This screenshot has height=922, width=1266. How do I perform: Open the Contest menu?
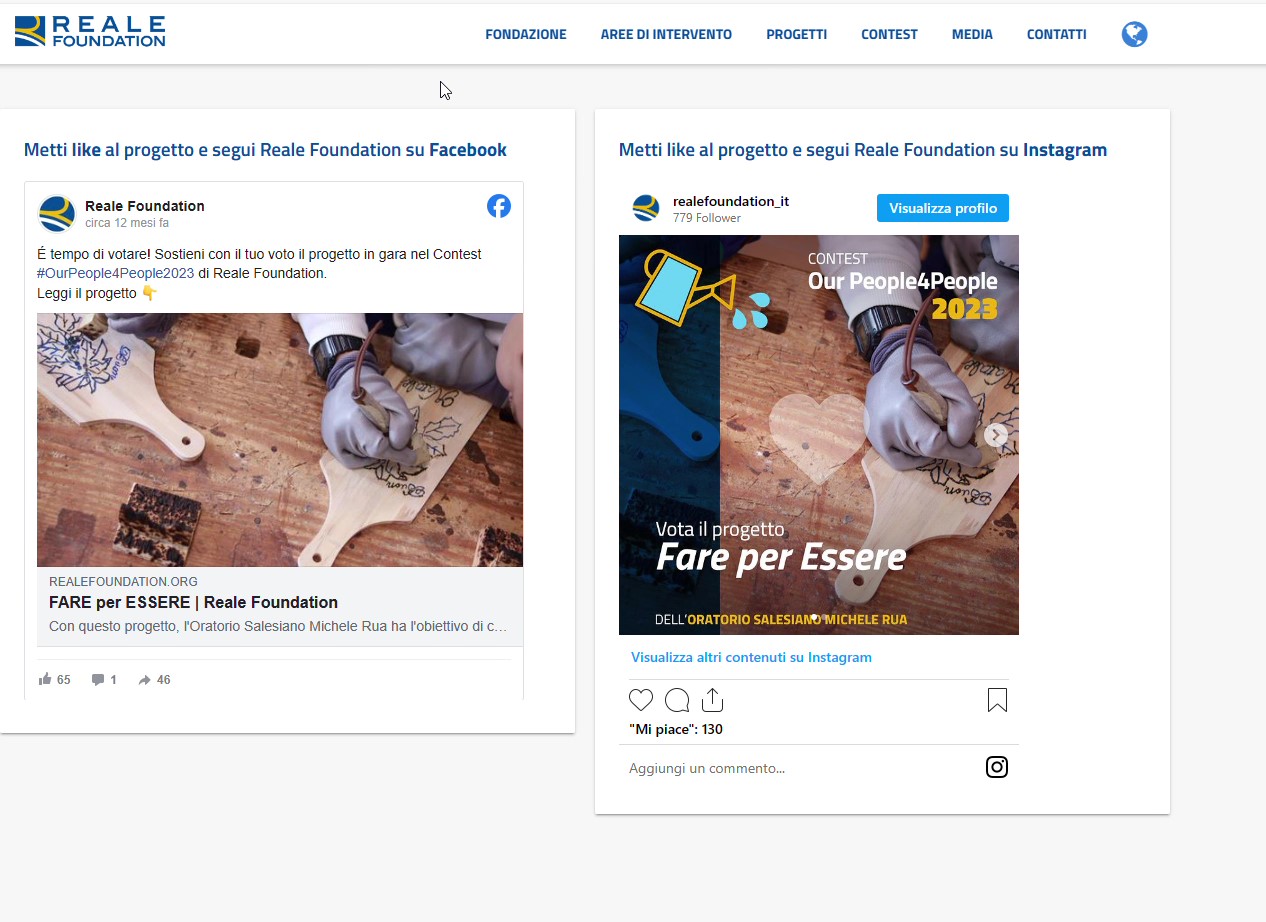[x=889, y=34]
